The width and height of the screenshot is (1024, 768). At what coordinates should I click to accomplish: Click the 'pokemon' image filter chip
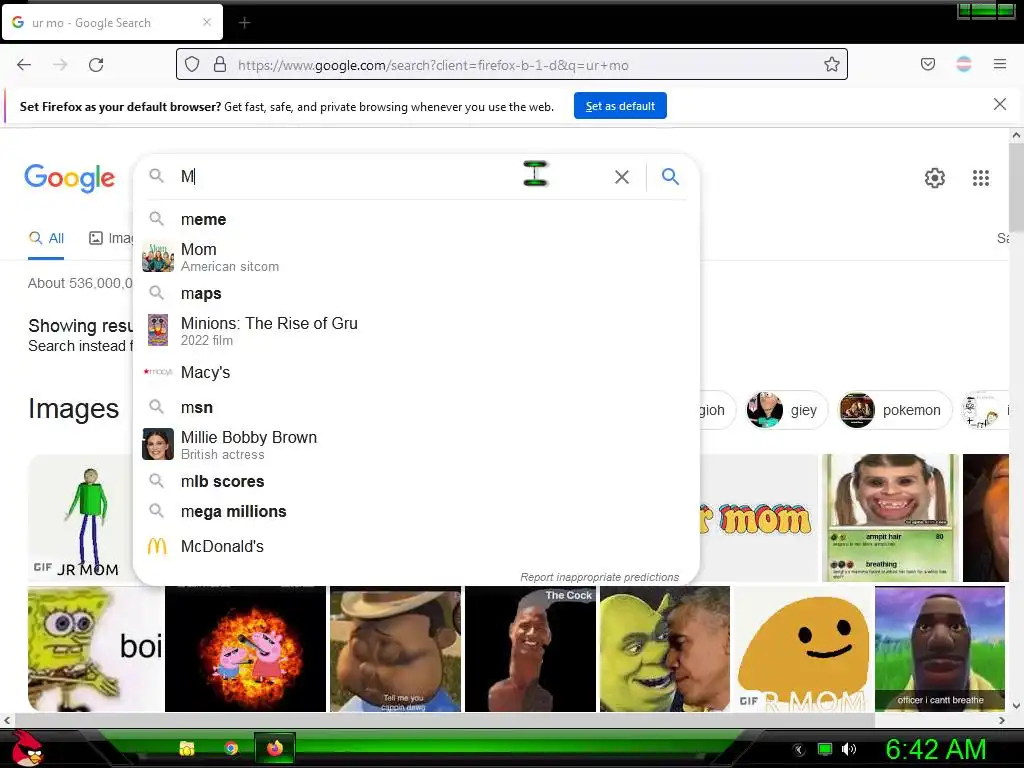tap(894, 410)
